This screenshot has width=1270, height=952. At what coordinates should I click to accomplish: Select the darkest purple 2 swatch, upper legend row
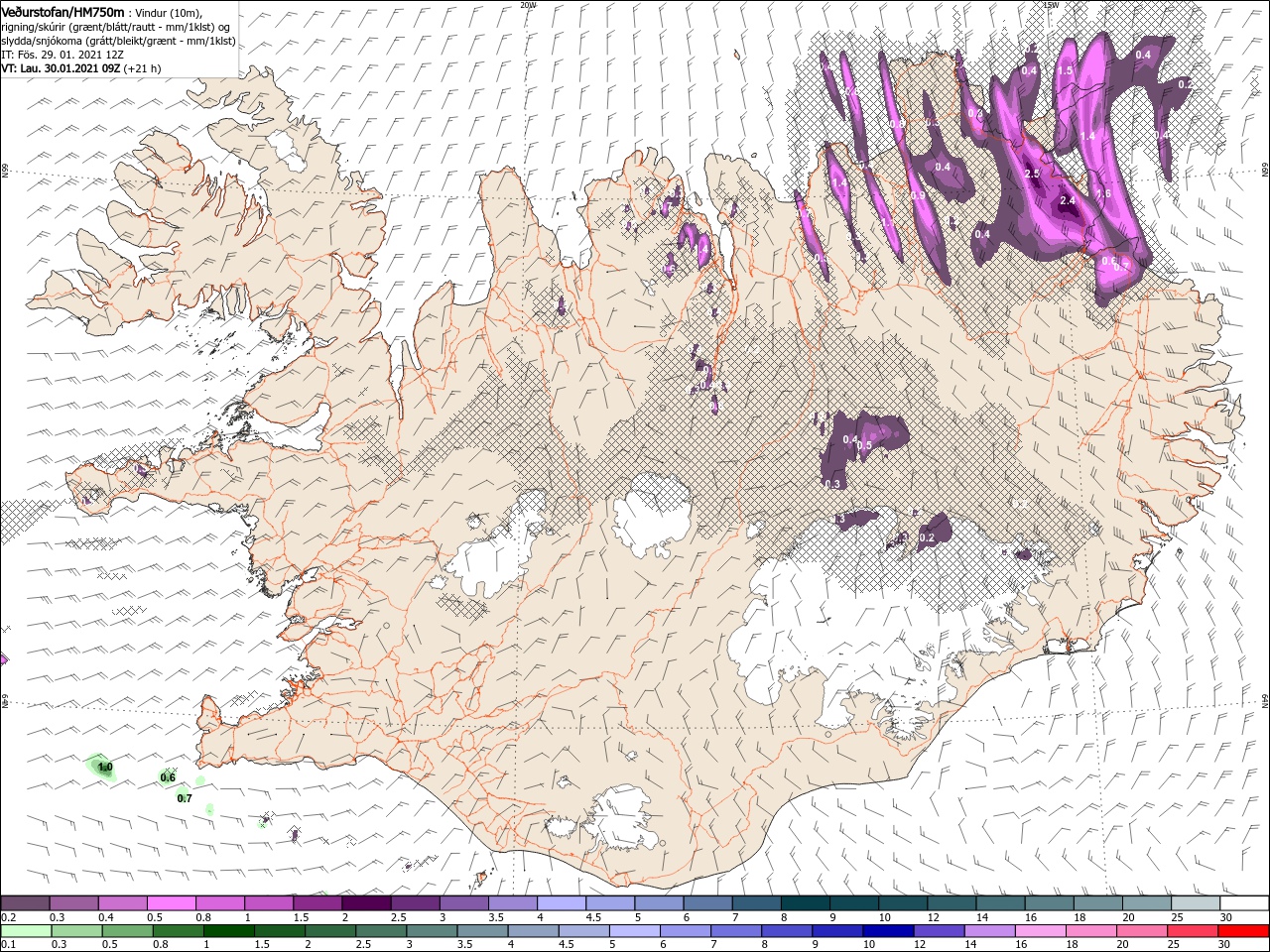366,902
